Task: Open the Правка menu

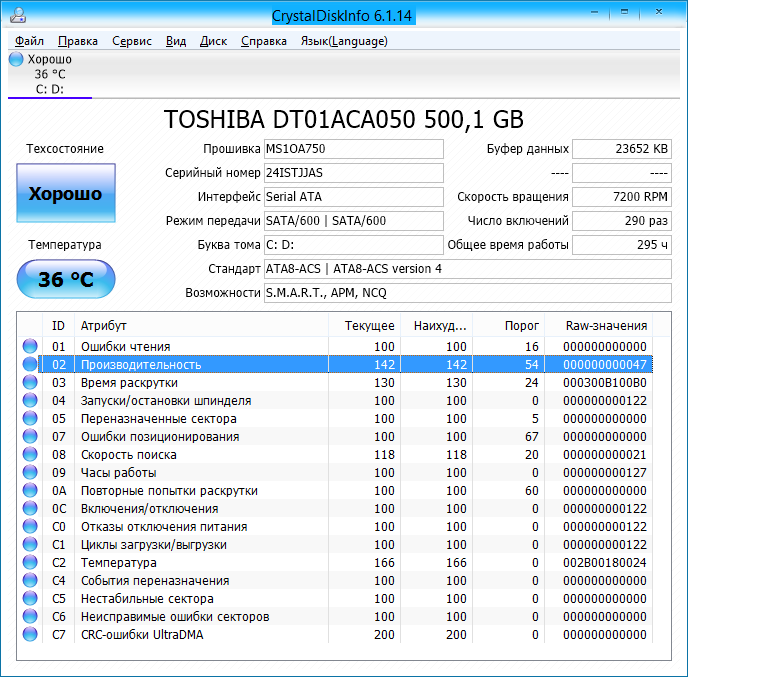Action: (78, 41)
